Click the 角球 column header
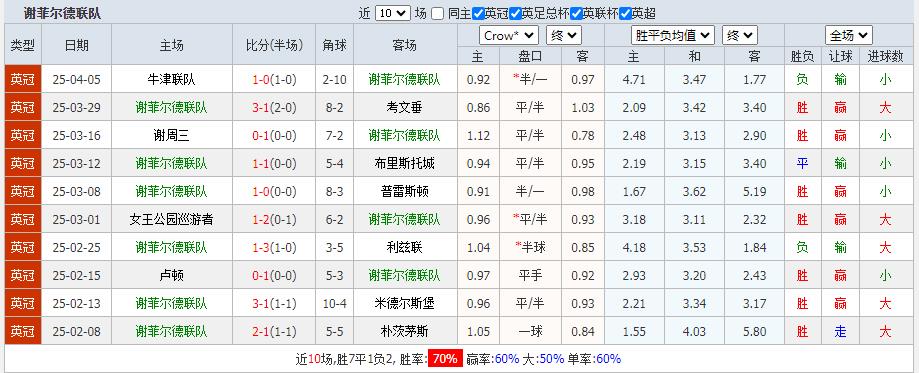This screenshot has height=373, width=919. (x=335, y=45)
